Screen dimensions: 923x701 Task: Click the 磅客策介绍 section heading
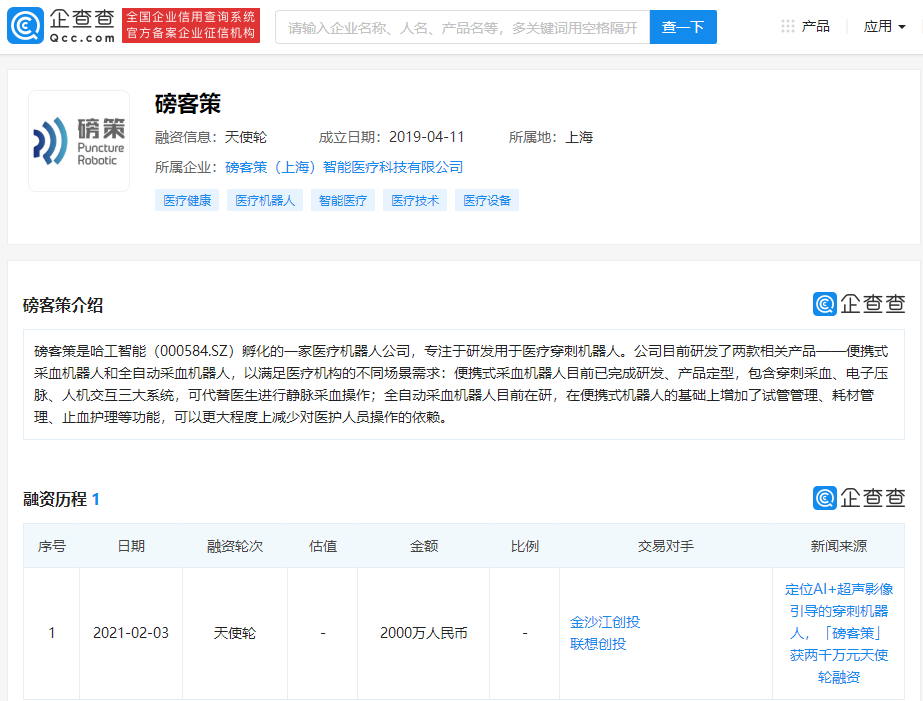click(x=63, y=305)
